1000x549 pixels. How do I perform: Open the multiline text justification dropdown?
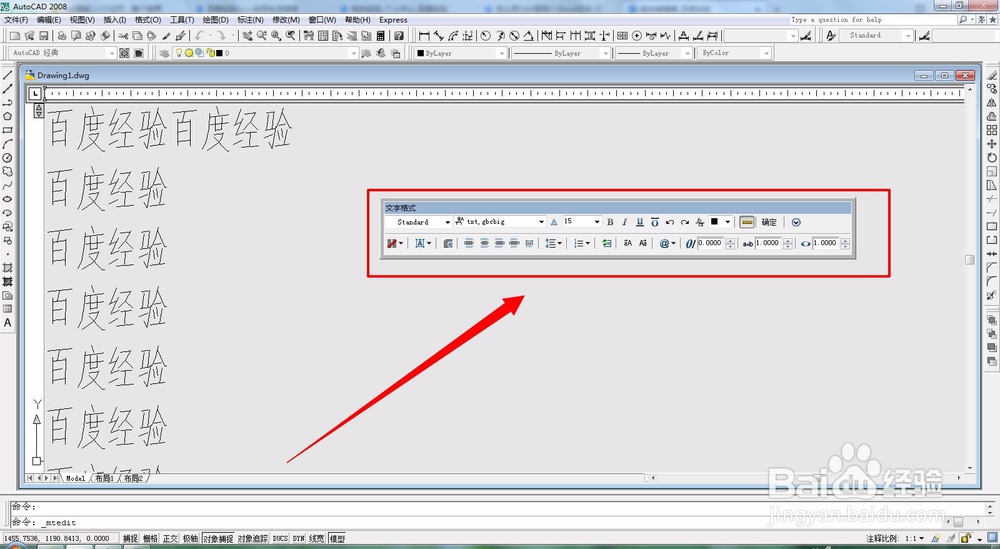[422, 243]
